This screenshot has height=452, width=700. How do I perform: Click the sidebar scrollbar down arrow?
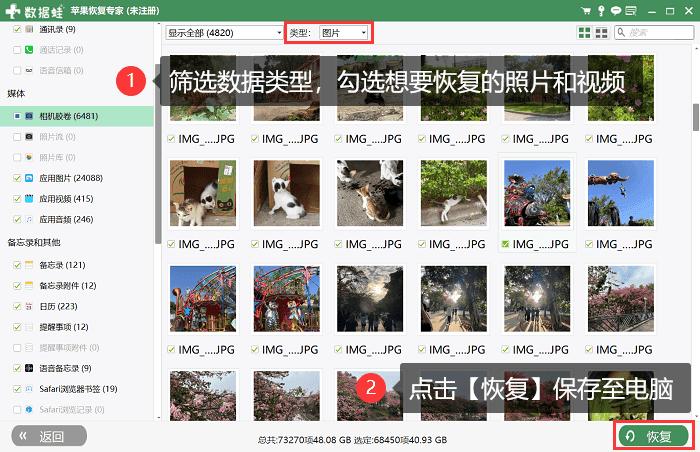tap(158, 418)
